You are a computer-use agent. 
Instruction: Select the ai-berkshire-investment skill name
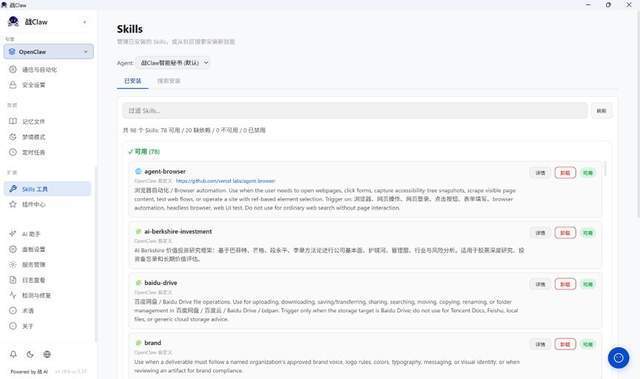[178, 231]
